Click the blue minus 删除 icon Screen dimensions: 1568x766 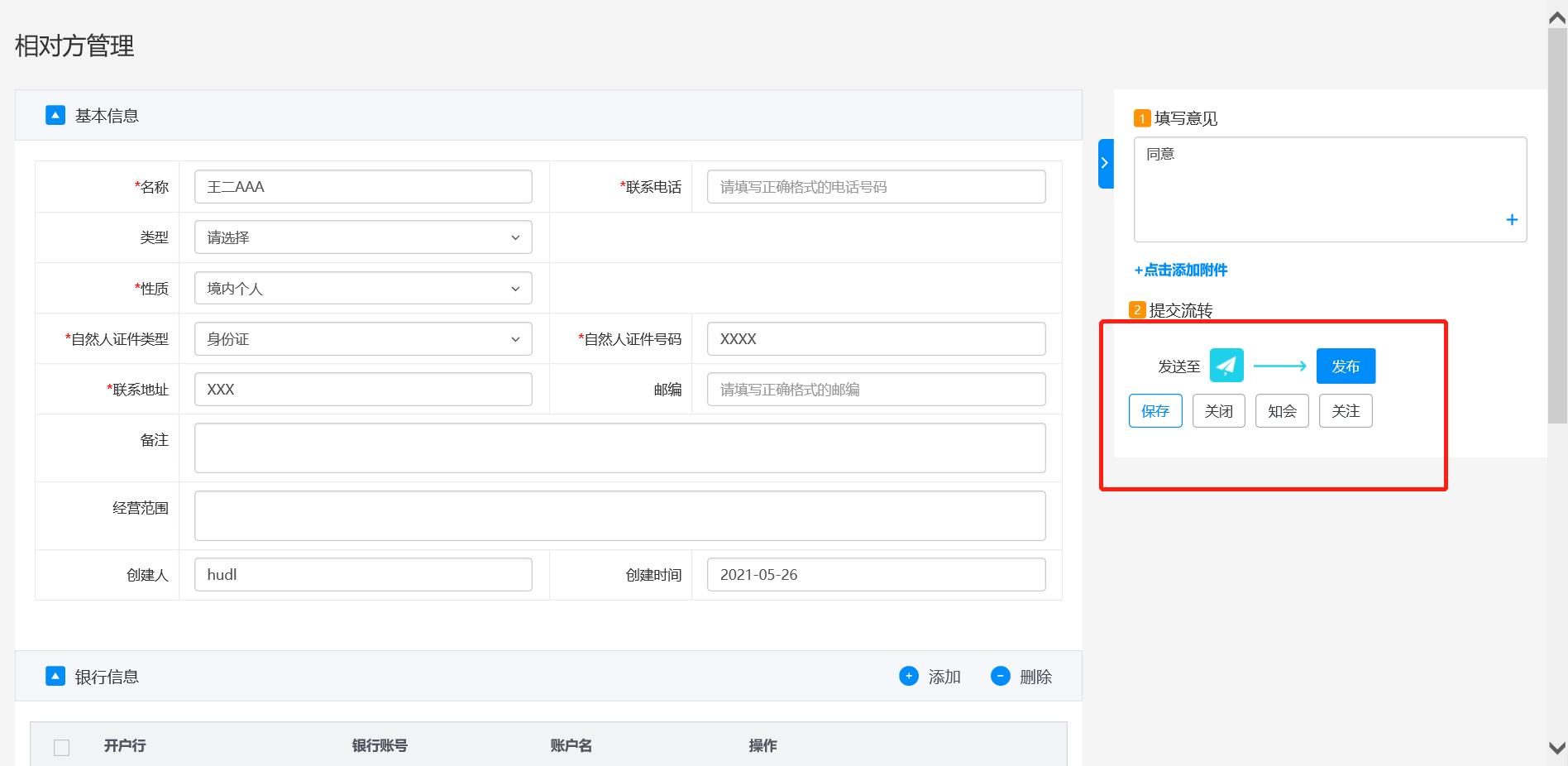[1000, 676]
